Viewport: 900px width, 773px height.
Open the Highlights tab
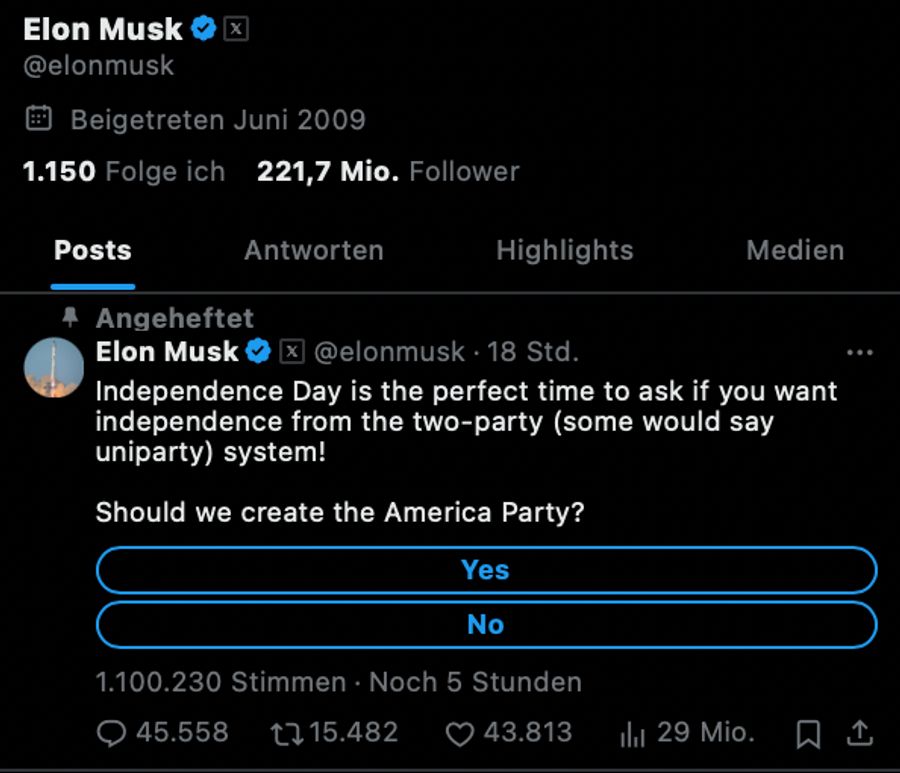[565, 251]
